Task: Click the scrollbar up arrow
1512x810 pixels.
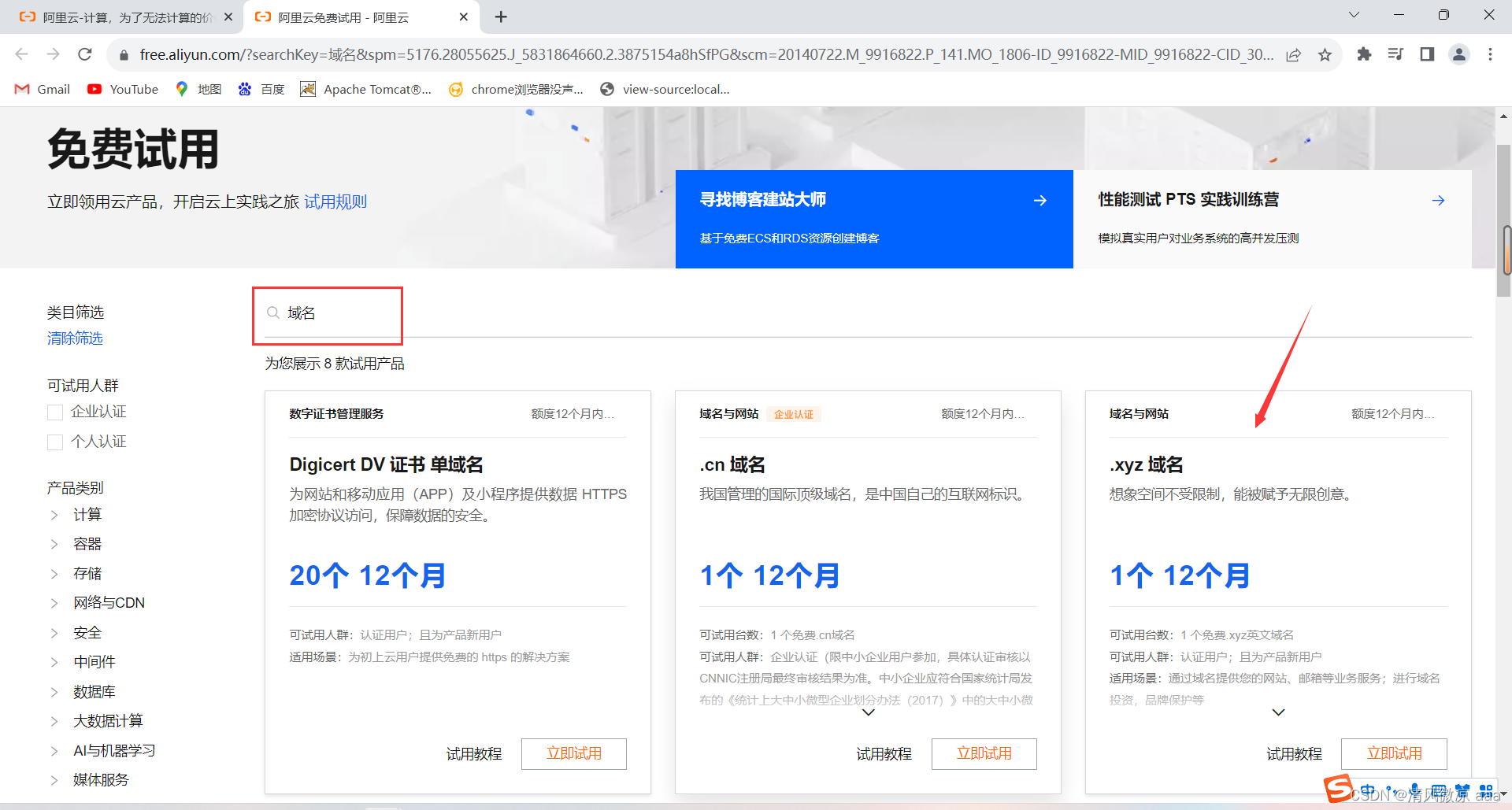Action: (x=1504, y=116)
